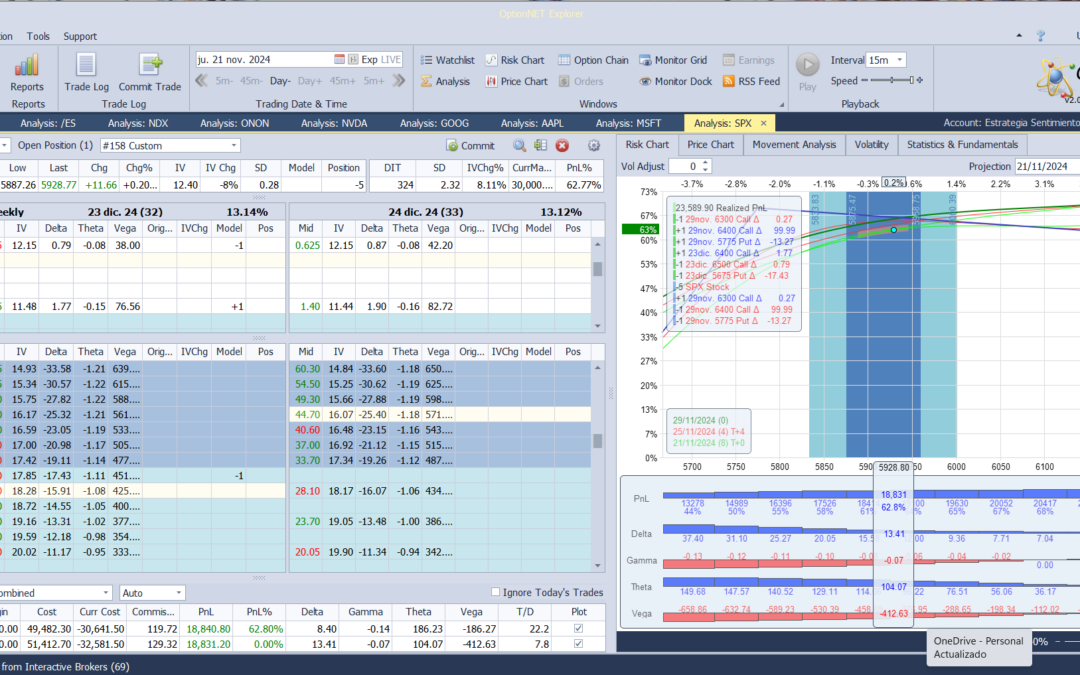1080x675 pixels.
Task: Click the red delete icon beside Commit
Action: (562, 145)
